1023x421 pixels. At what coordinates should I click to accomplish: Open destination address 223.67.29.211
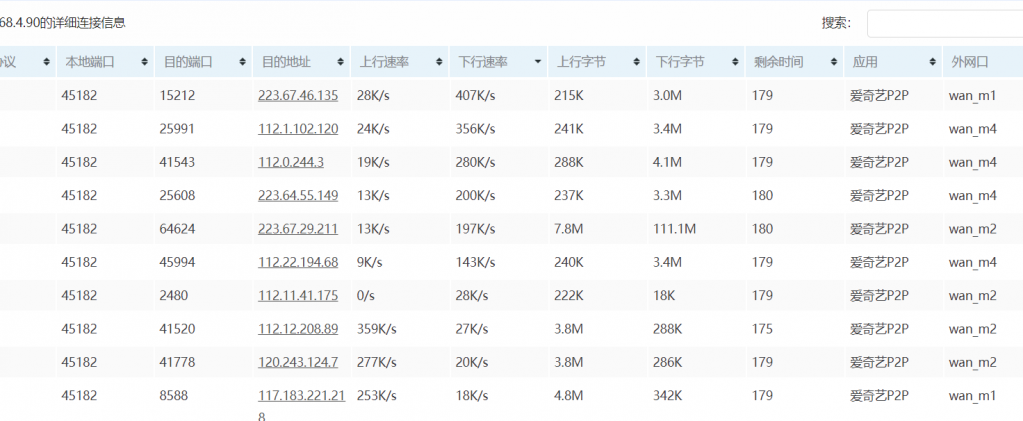point(298,229)
